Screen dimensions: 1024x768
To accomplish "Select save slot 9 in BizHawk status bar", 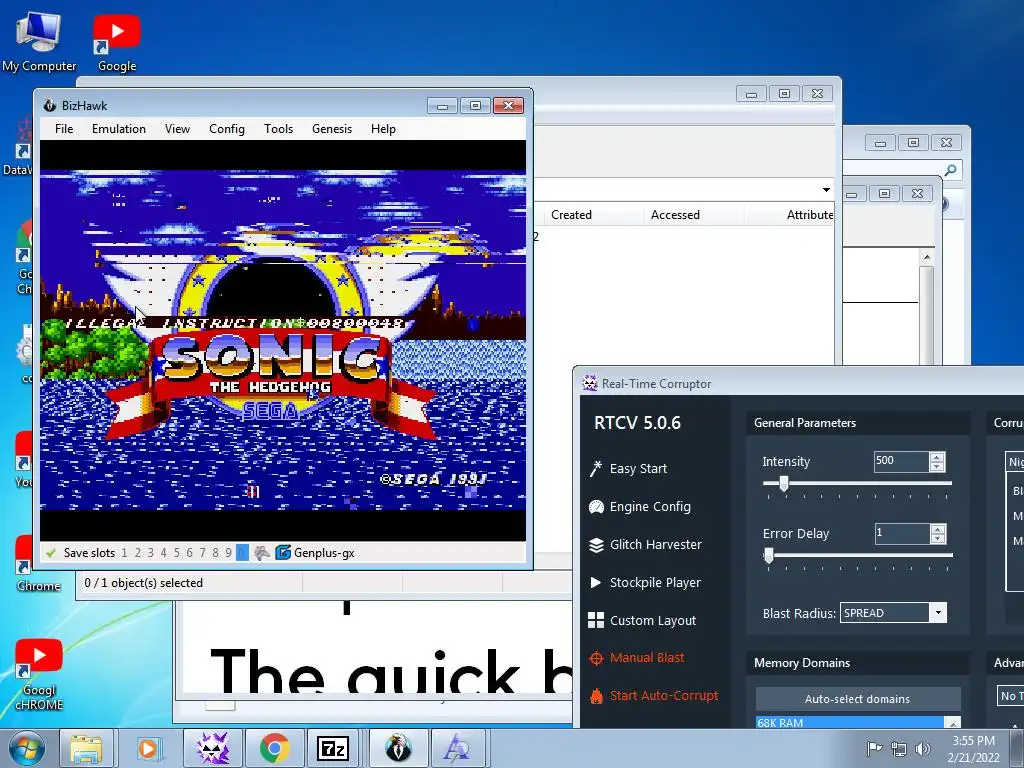I will tap(229, 552).
